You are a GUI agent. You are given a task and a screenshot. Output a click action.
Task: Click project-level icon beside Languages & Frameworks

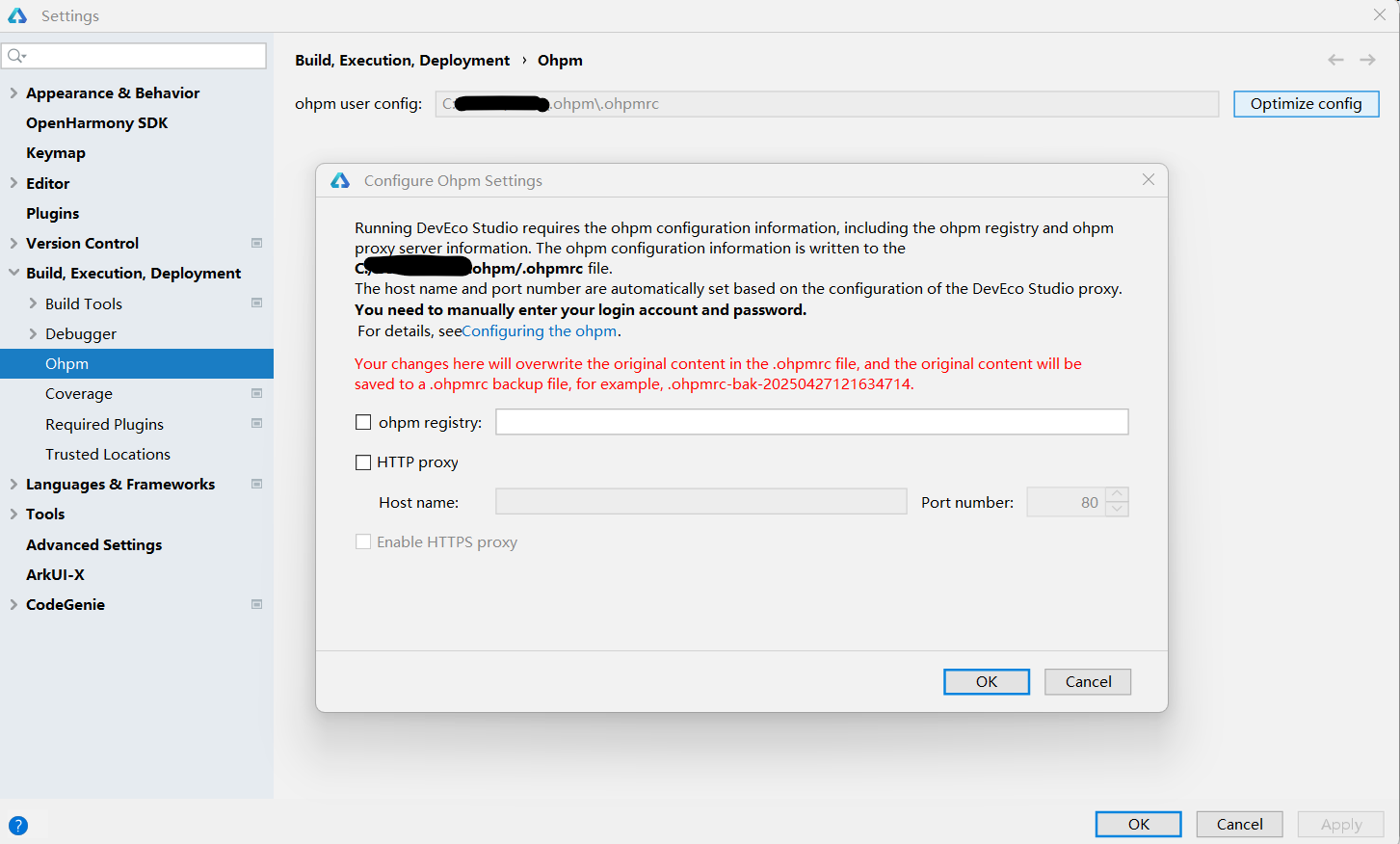click(x=256, y=484)
